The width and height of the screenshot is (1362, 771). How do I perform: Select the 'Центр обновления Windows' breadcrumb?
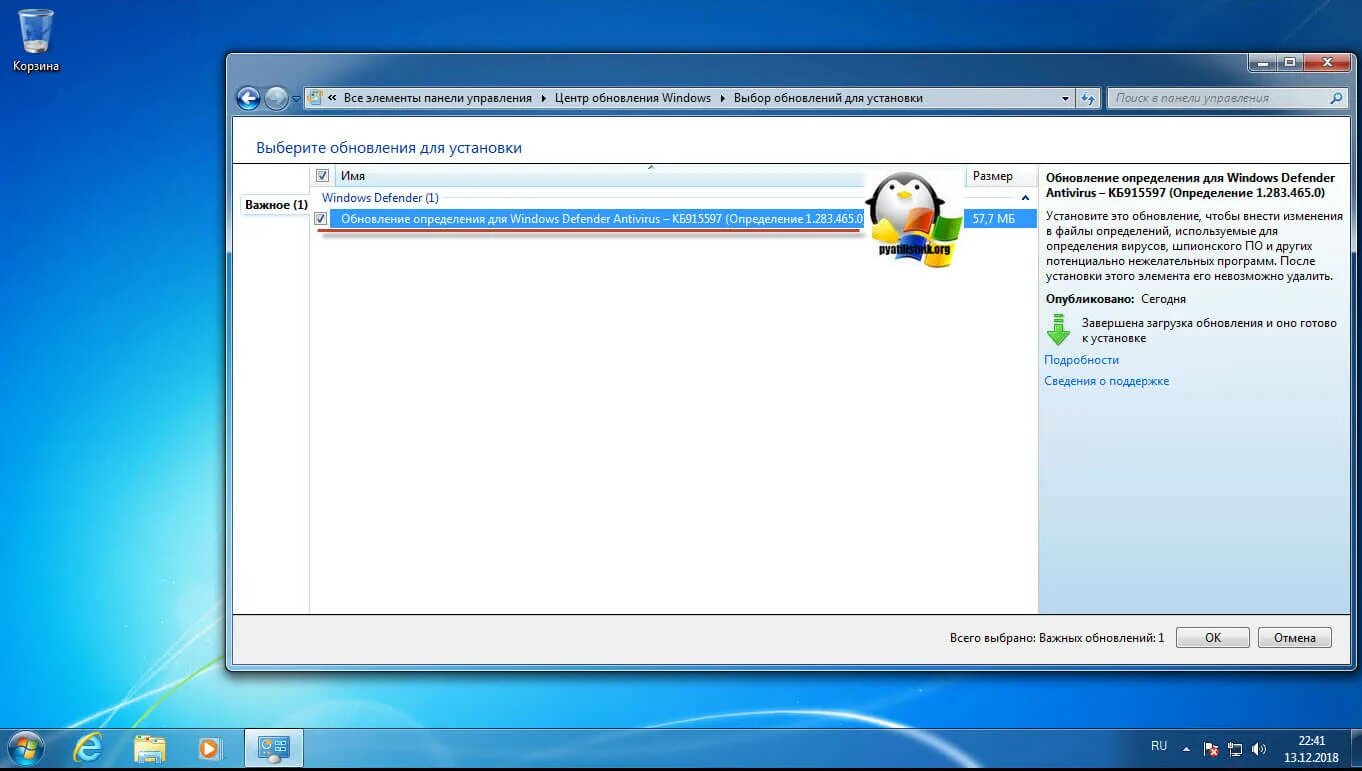coord(633,98)
